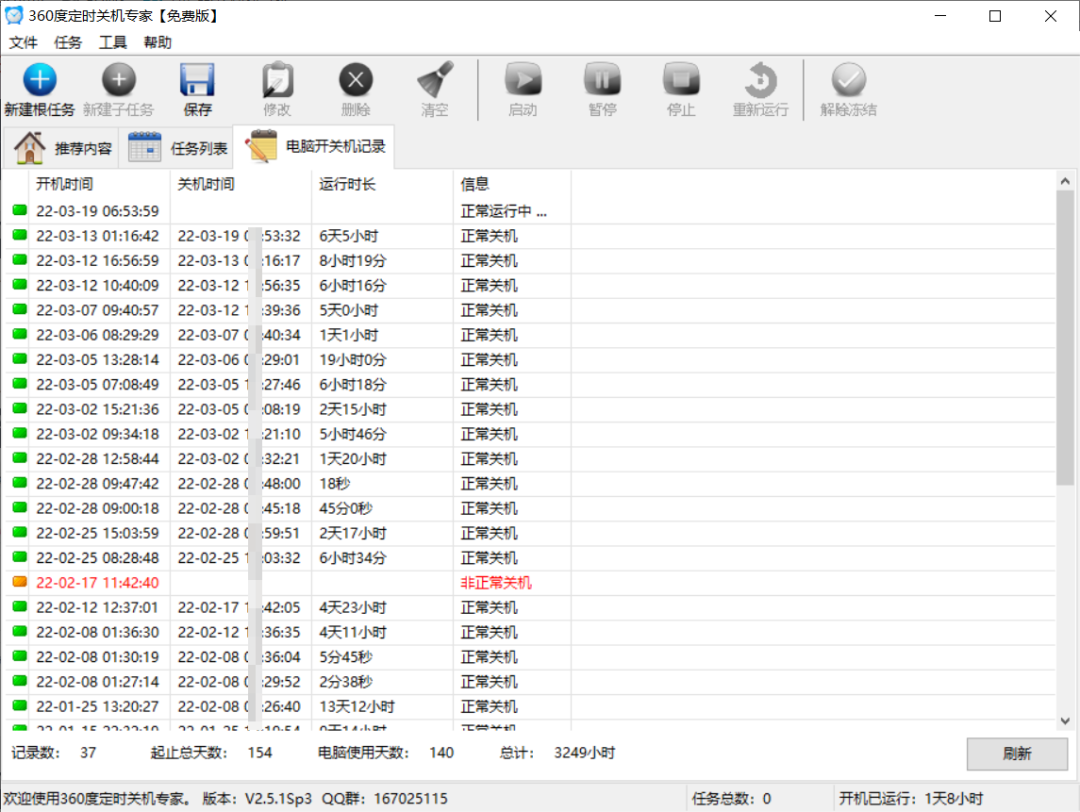Click orange status icon for 22-02-17 11:42:40
This screenshot has width=1080, height=812.
pyautogui.click(x=19, y=582)
